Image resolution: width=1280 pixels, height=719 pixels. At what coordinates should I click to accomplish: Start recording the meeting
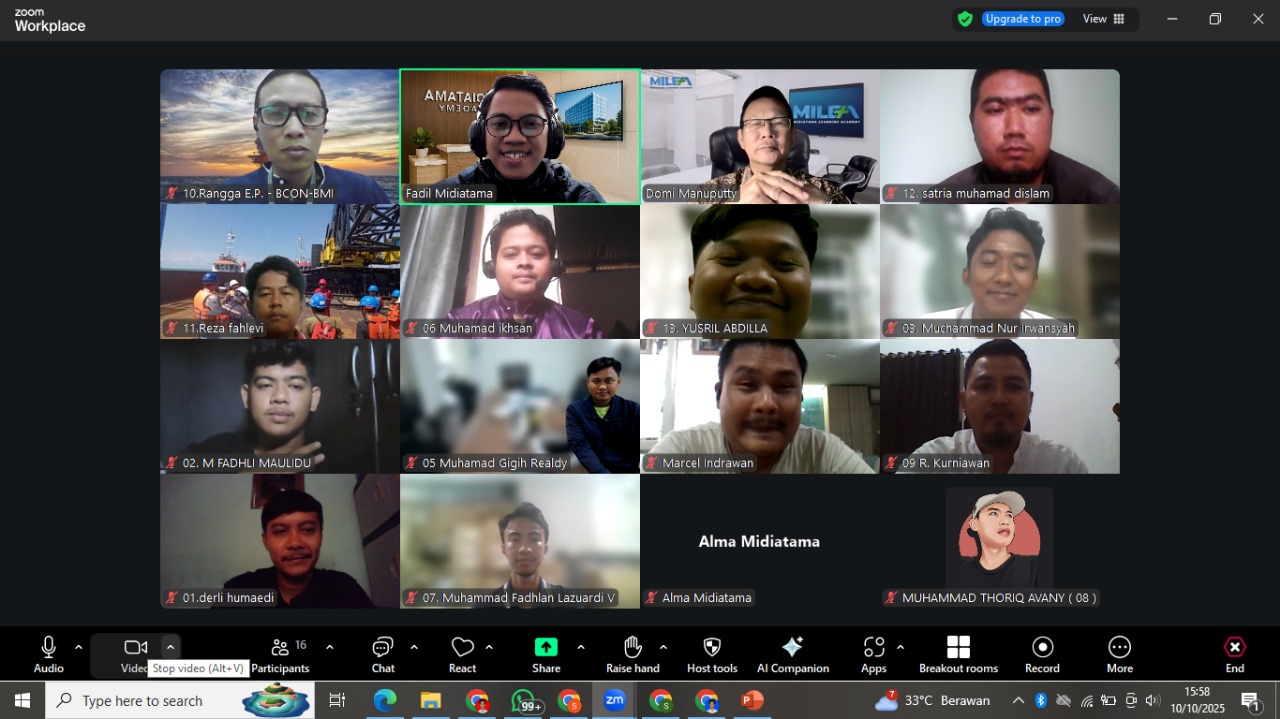pos(1042,654)
